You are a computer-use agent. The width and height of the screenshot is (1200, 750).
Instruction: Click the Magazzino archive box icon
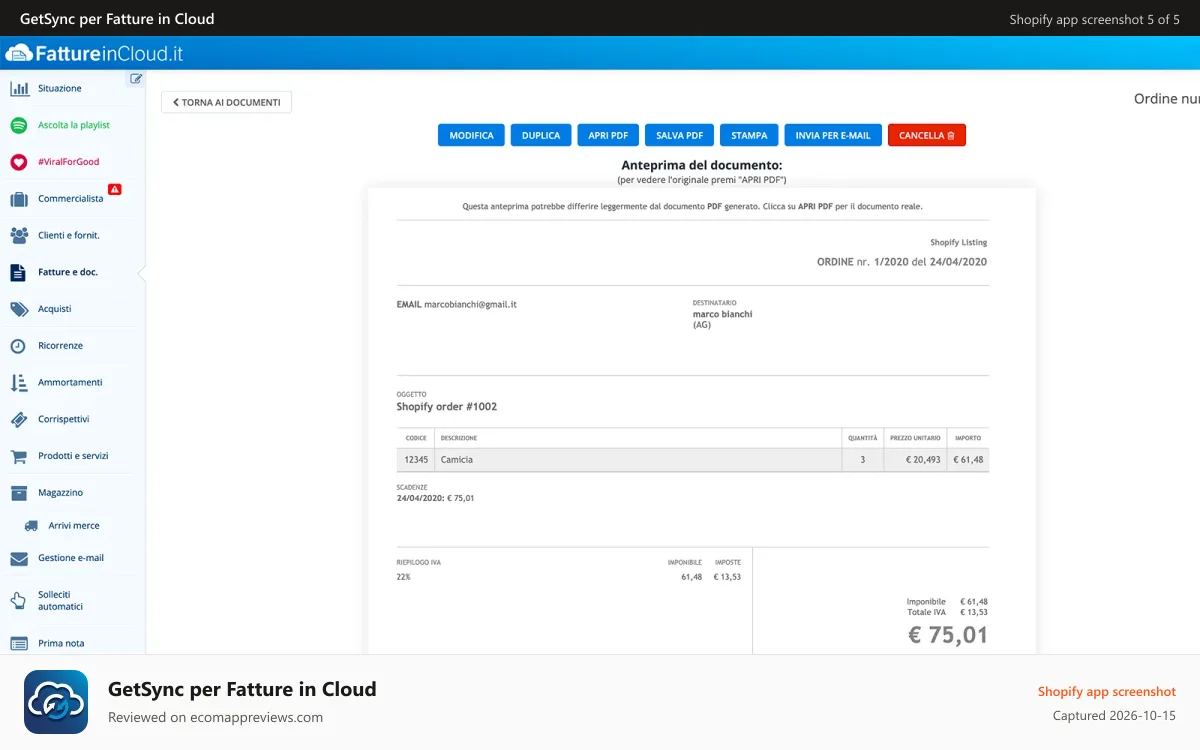click(19, 493)
